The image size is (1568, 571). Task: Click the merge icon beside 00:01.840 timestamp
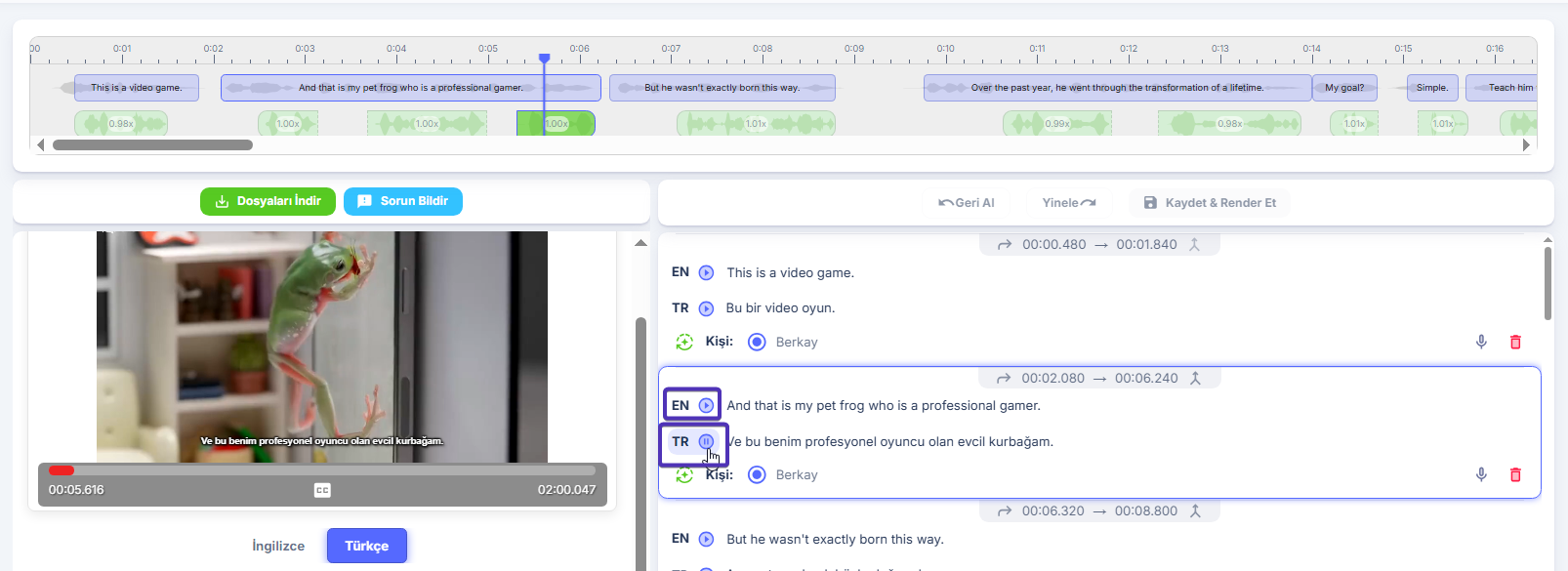coord(1194,245)
